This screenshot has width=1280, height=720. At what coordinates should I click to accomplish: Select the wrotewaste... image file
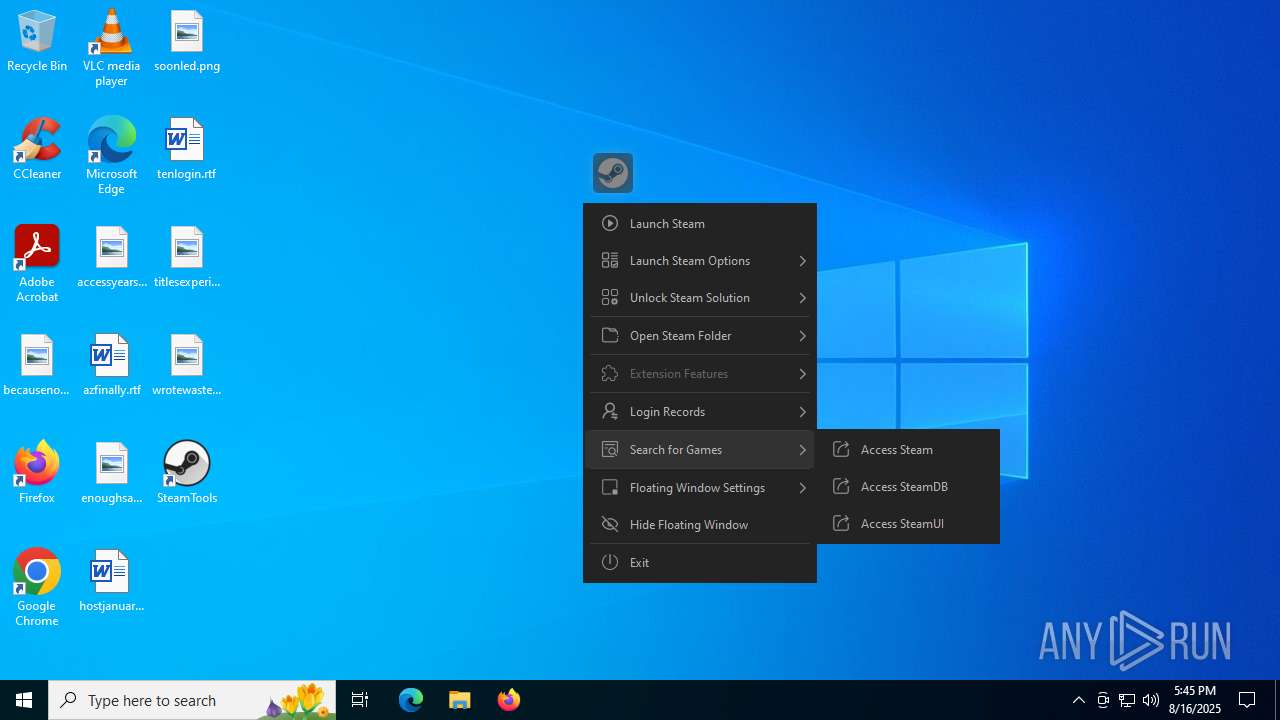tap(187, 365)
